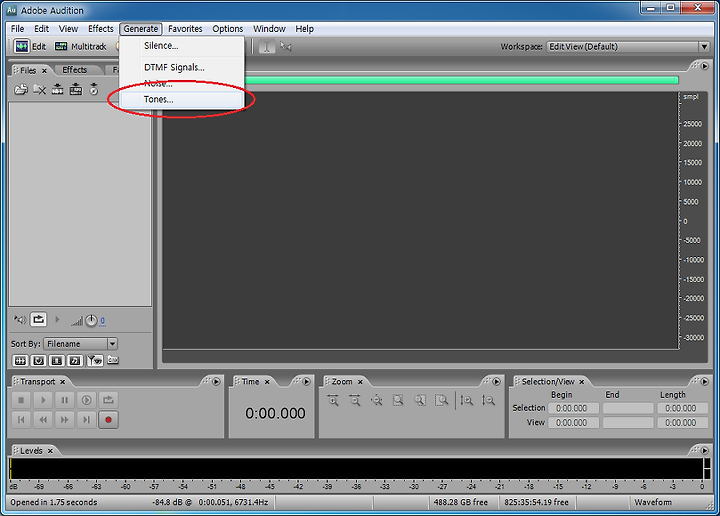
Task: Toggle Show MIDI Files filter button
Action: pos(75,361)
